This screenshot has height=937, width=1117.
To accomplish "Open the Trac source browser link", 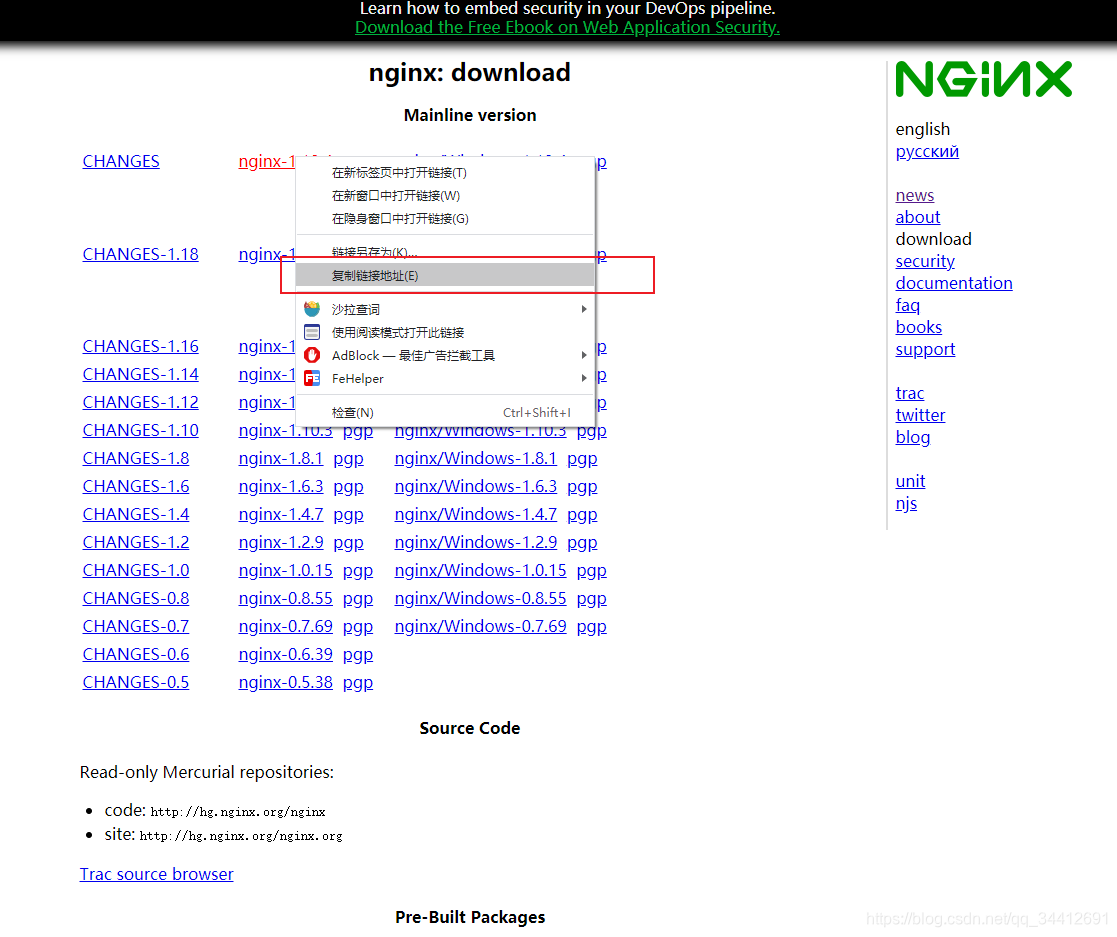I will click(157, 874).
